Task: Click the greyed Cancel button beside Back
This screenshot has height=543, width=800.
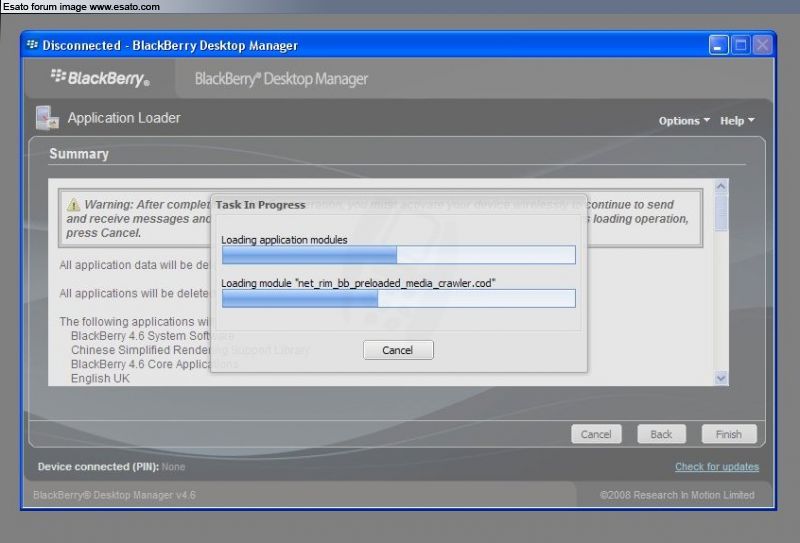Action: (596, 434)
